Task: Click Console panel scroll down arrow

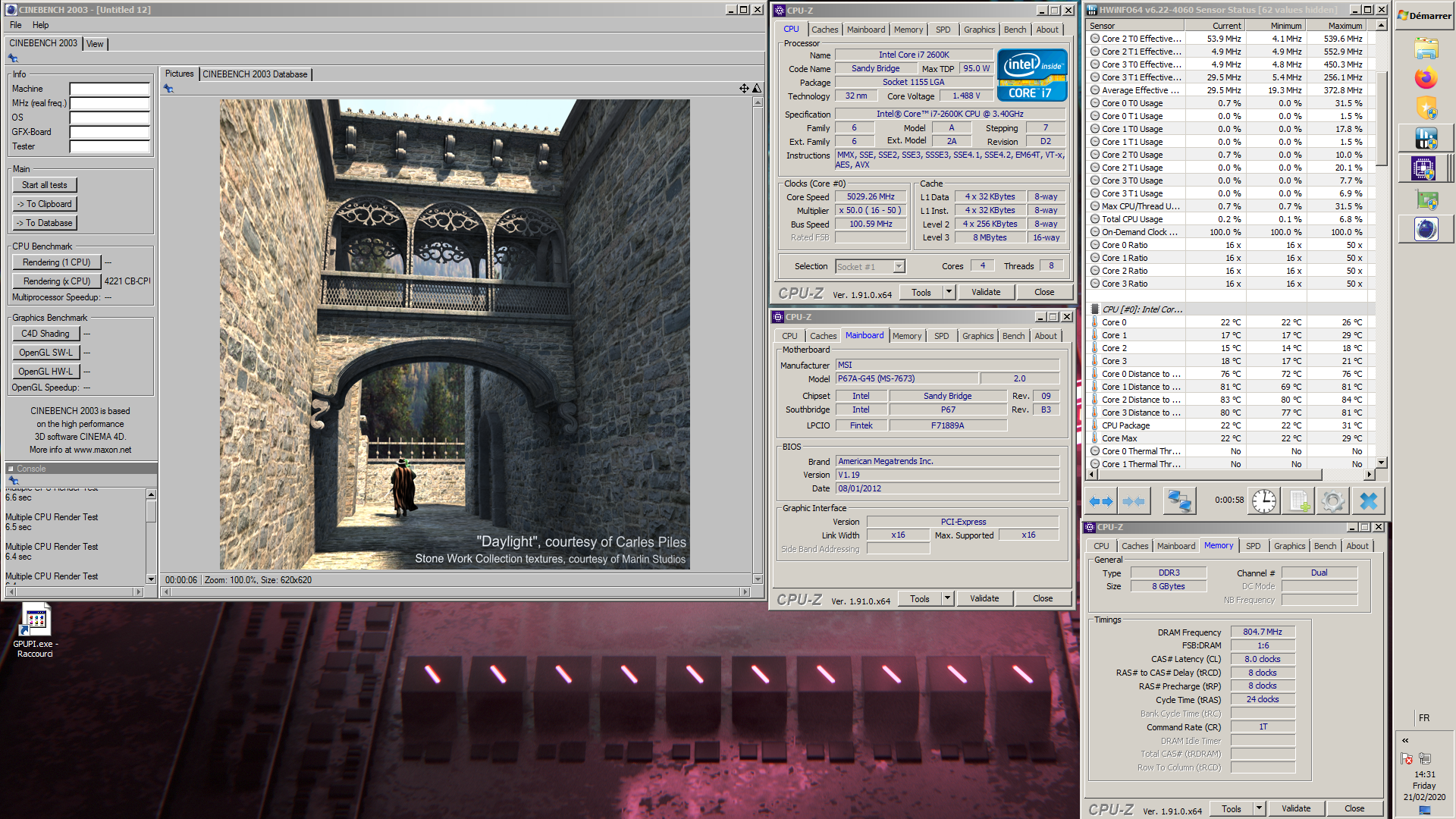Action: 151,579
